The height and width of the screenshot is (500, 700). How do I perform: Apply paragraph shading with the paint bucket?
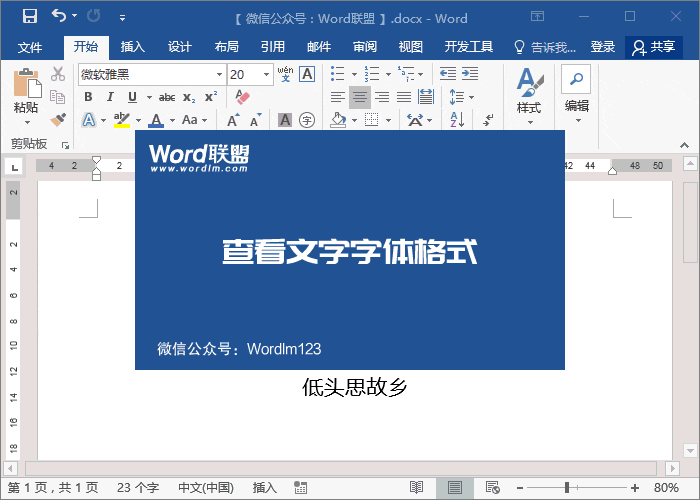coord(338,120)
